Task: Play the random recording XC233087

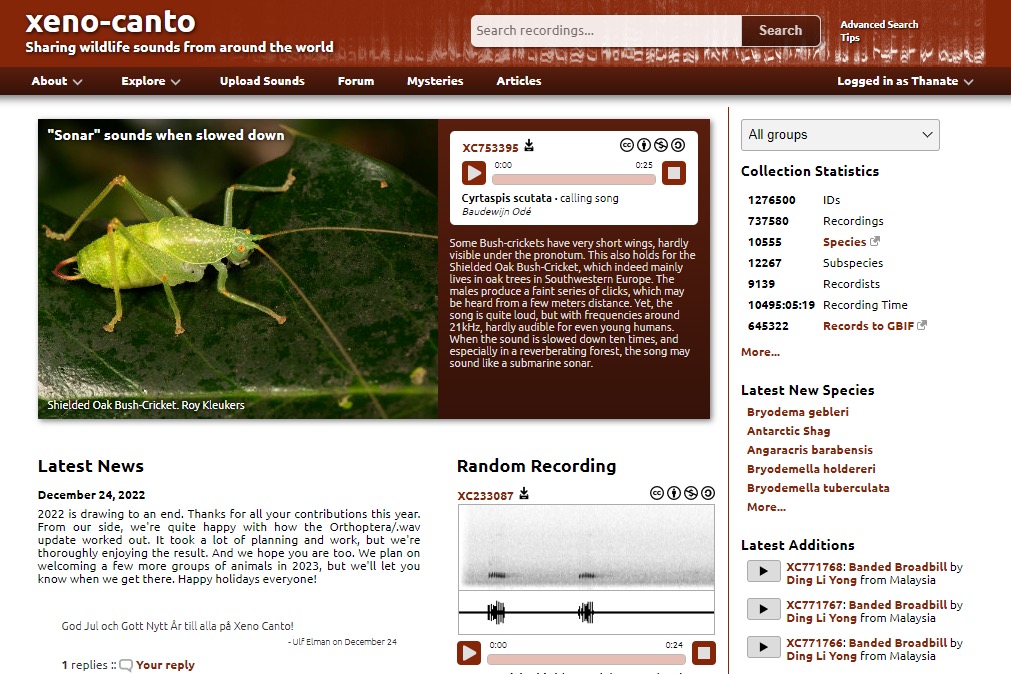Action: pos(469,653)
